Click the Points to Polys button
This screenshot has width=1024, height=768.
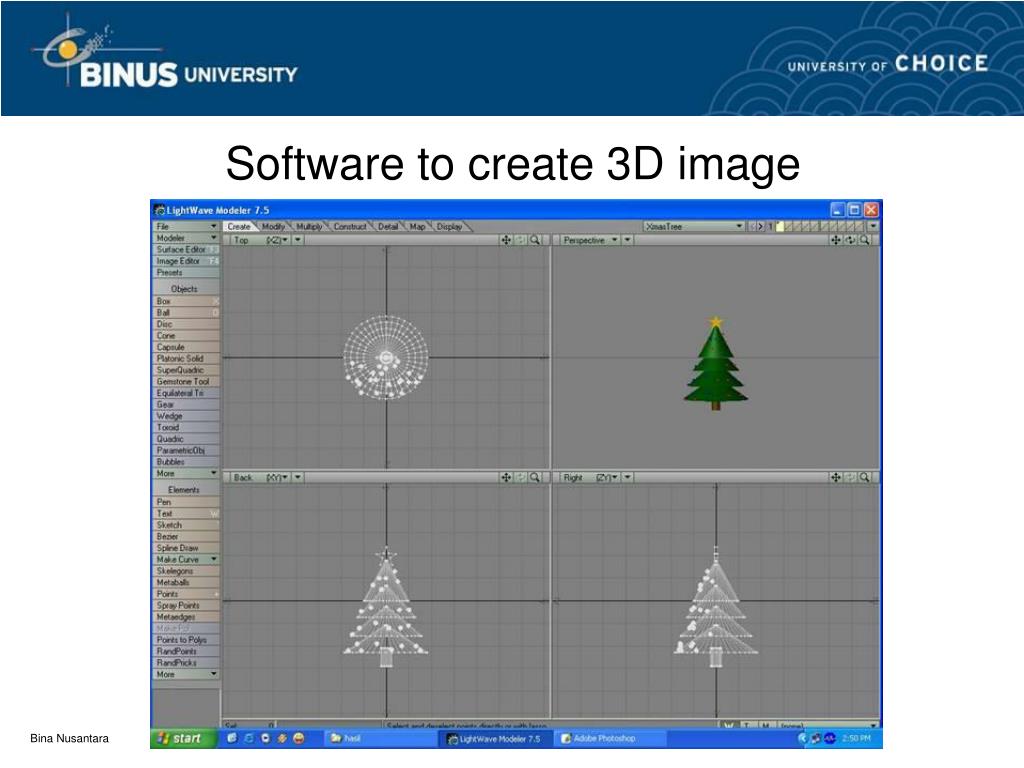pyautogui.click(x=186, y=640)
